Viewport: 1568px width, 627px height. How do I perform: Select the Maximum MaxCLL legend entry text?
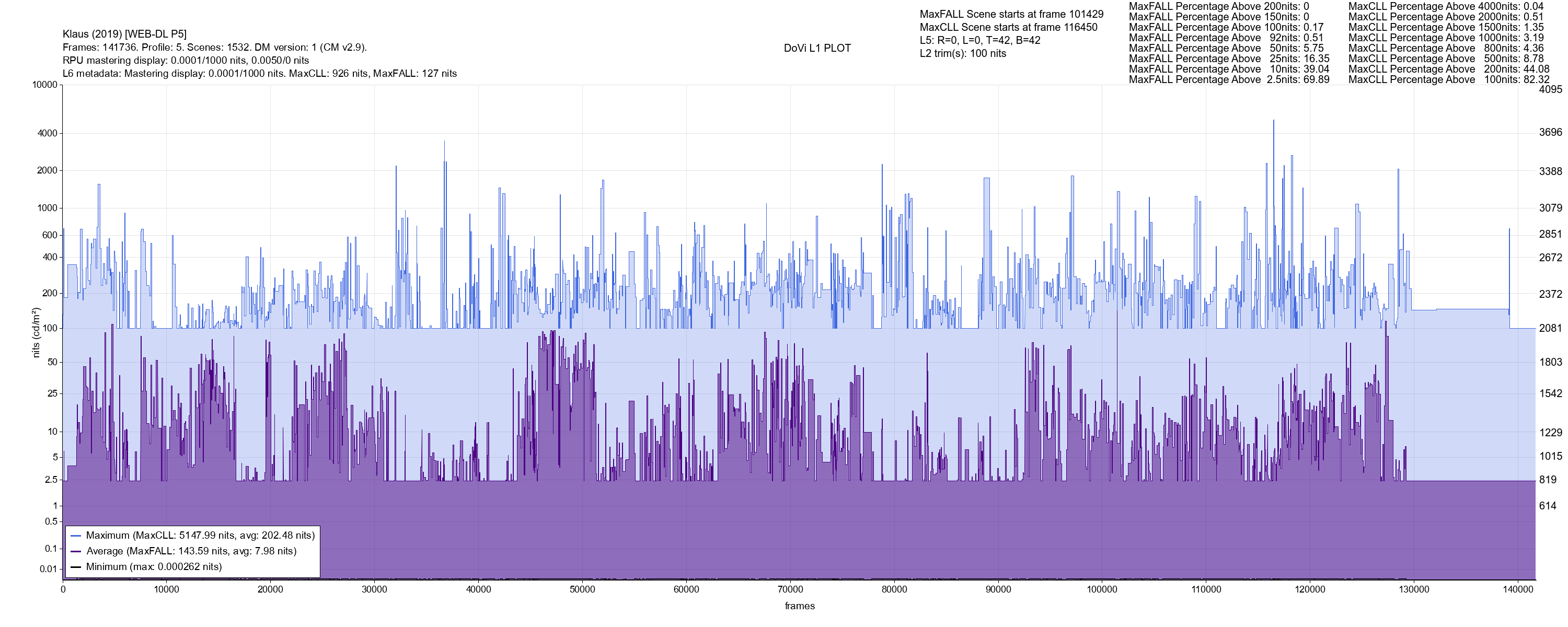click(200, 536)
